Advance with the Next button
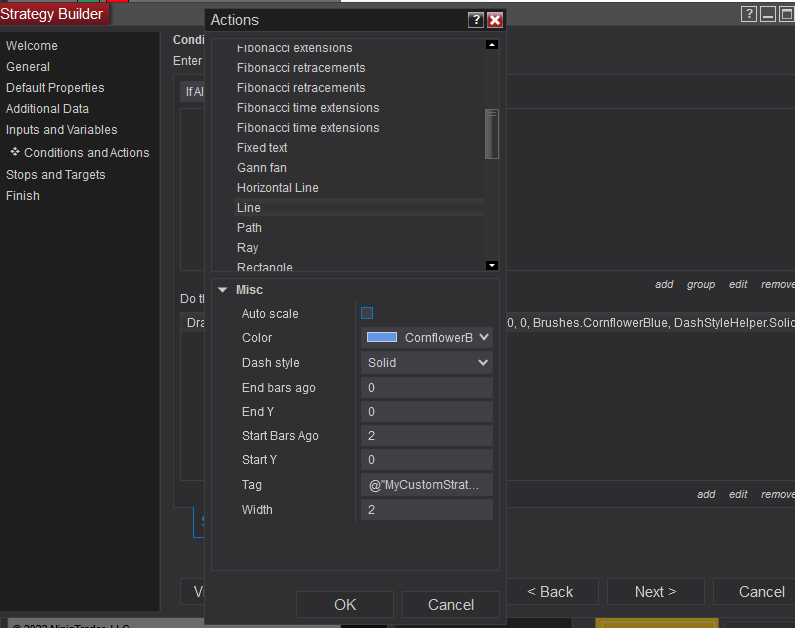 click(x=656, y=592)
